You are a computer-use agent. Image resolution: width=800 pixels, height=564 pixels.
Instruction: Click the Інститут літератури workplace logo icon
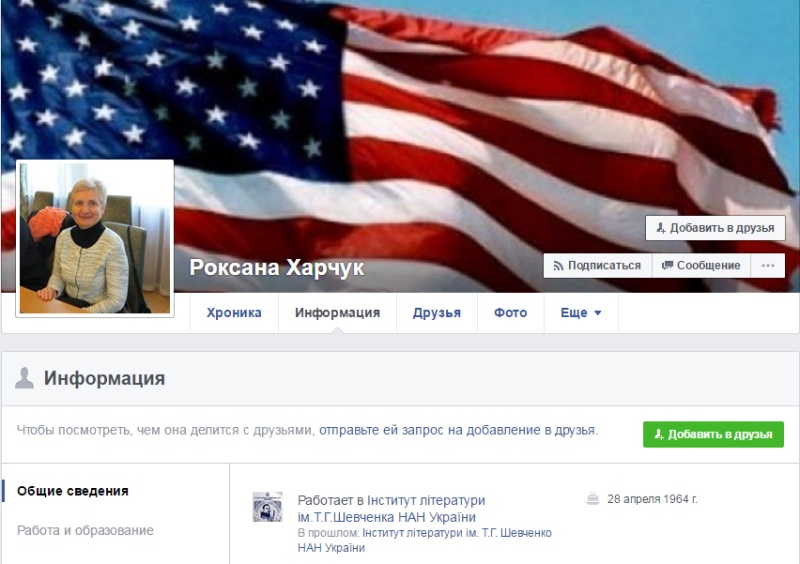click(x=267, y=507)
